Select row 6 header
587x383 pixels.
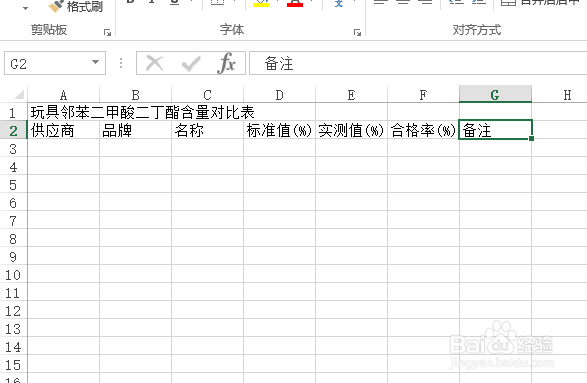[13, 202]
